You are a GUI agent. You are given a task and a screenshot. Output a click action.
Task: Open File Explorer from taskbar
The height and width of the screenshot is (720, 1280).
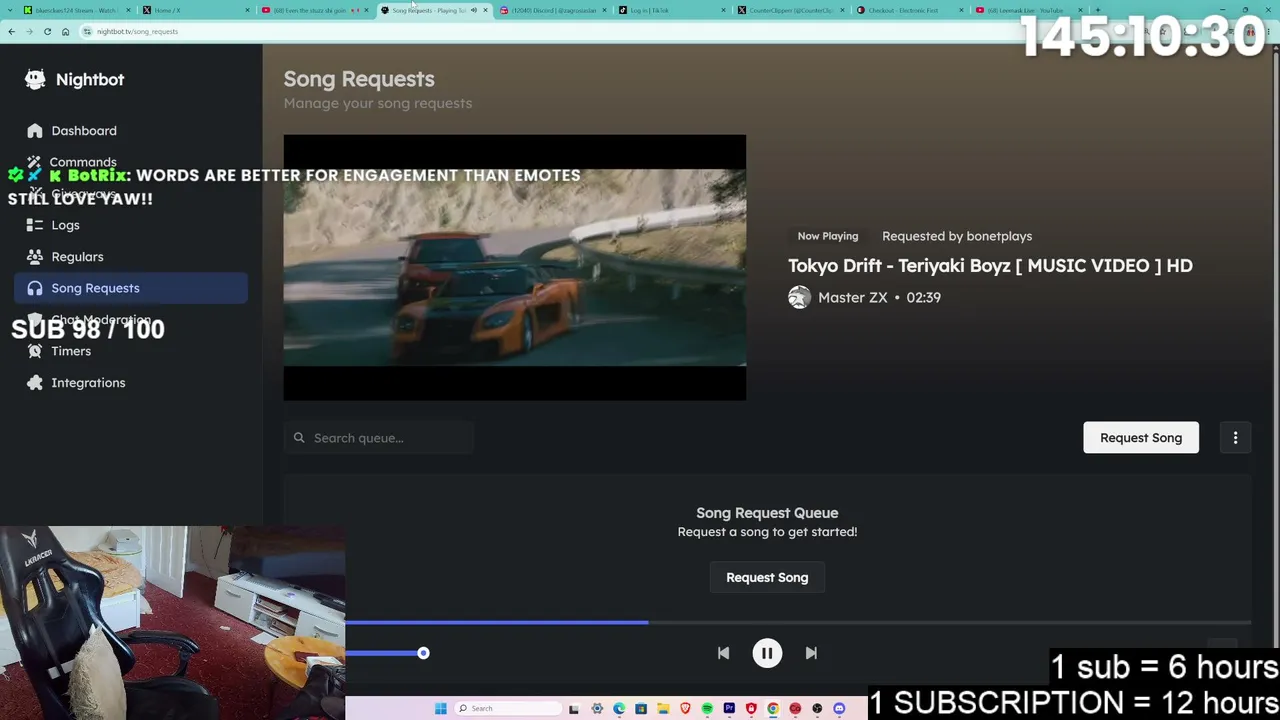[663, 709]
